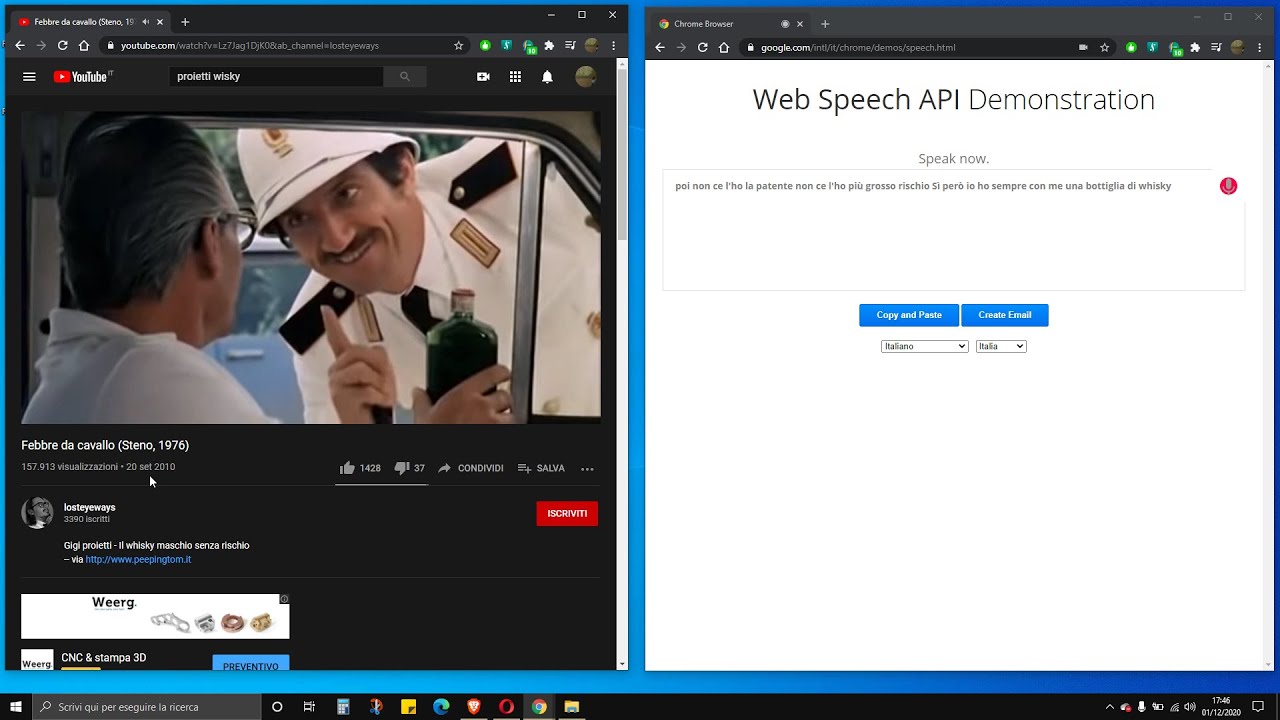This screenshot has width=1280, height=720.
Task: Open media control icon in Speech demo toolbar
Action: click(x=1216, y=47)
